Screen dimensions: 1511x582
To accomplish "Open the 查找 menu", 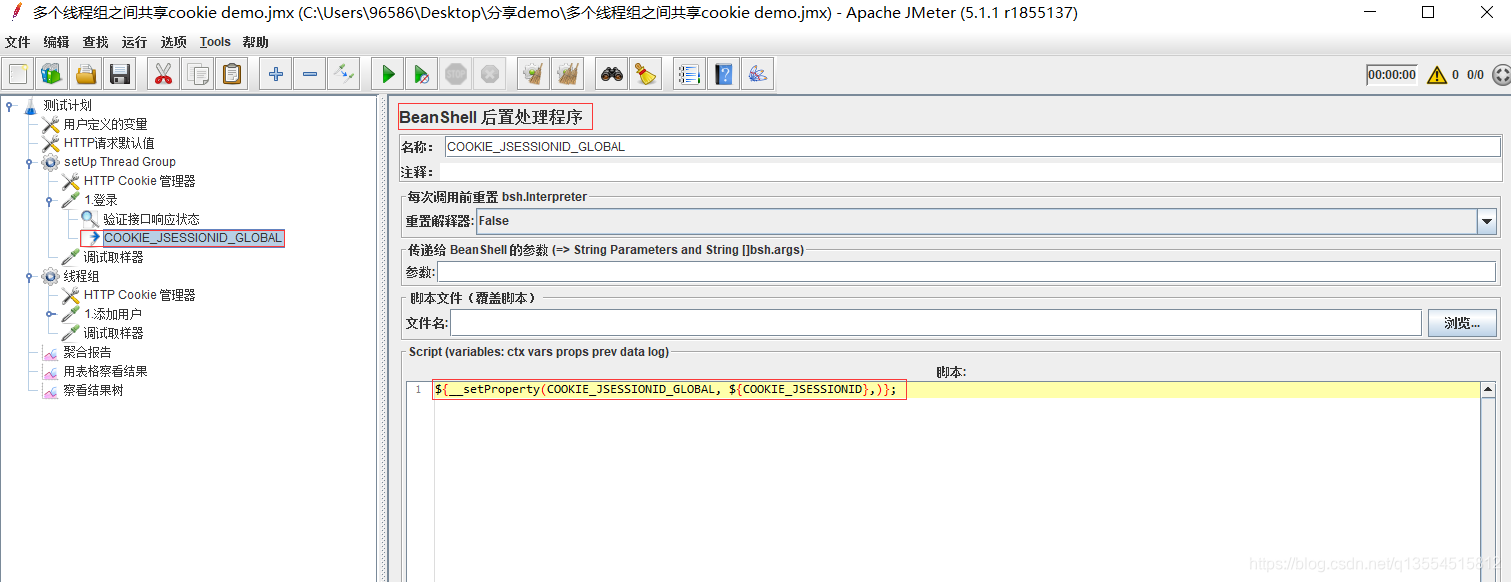I will 95,42.
